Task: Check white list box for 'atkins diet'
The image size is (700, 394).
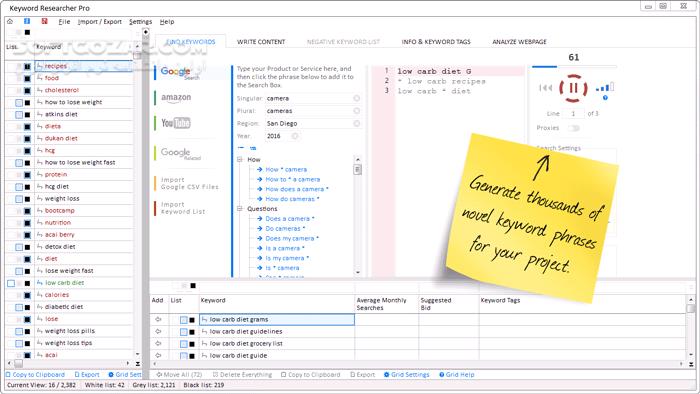Action: tap(19, 115)
